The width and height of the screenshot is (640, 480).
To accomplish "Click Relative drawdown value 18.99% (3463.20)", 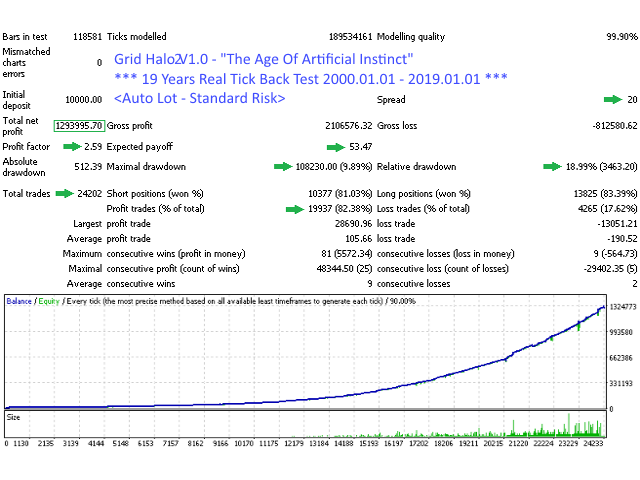I will click(601, 167).
